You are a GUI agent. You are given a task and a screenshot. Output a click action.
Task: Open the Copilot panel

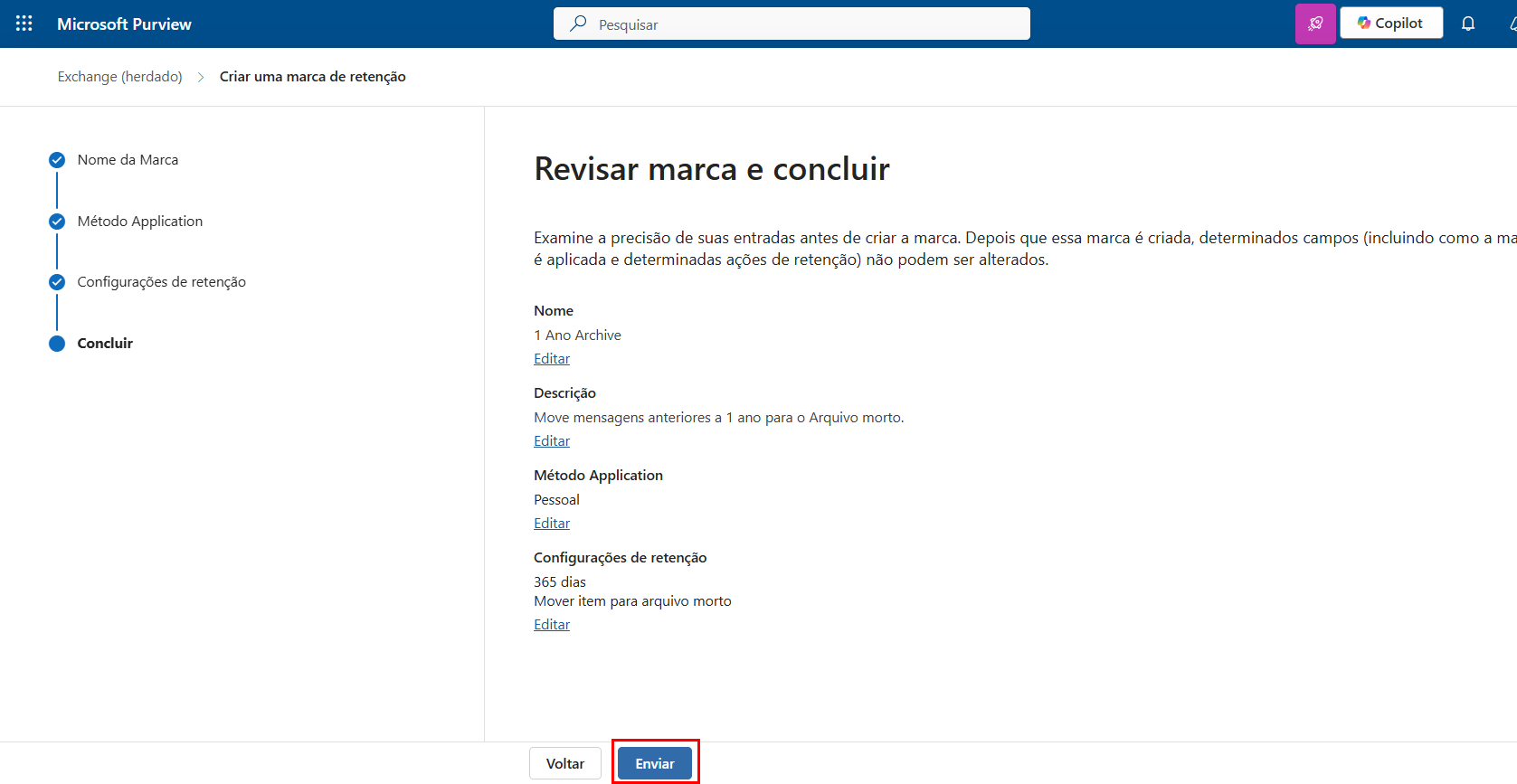click(x=1390, y=24)
